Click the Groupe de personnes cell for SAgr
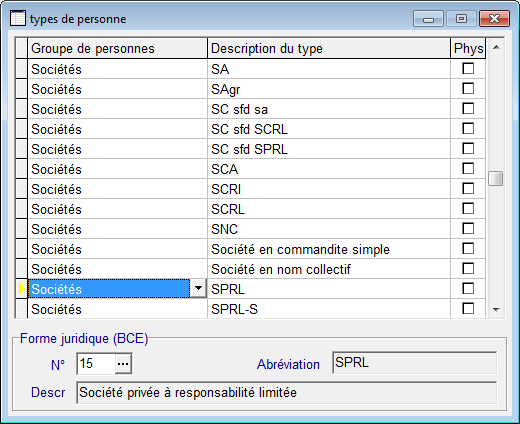Viewport: 520px width, 424px height. point(118,89)
